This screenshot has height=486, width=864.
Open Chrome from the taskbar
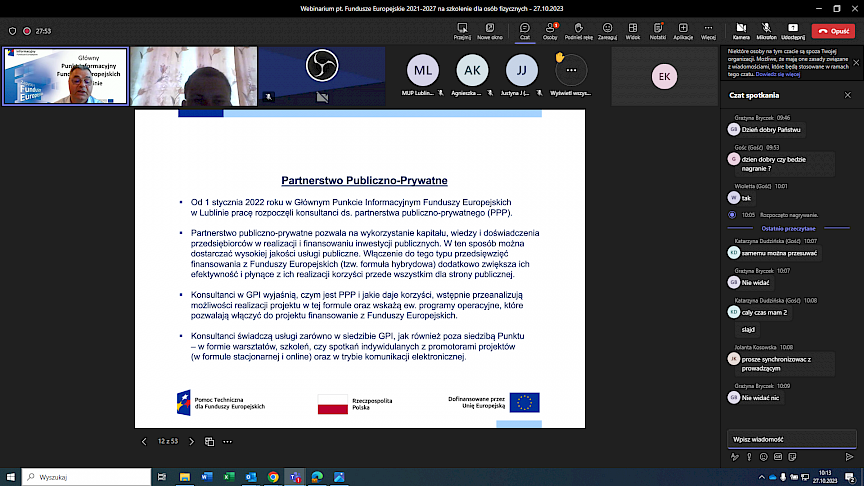tap(273, 477)
